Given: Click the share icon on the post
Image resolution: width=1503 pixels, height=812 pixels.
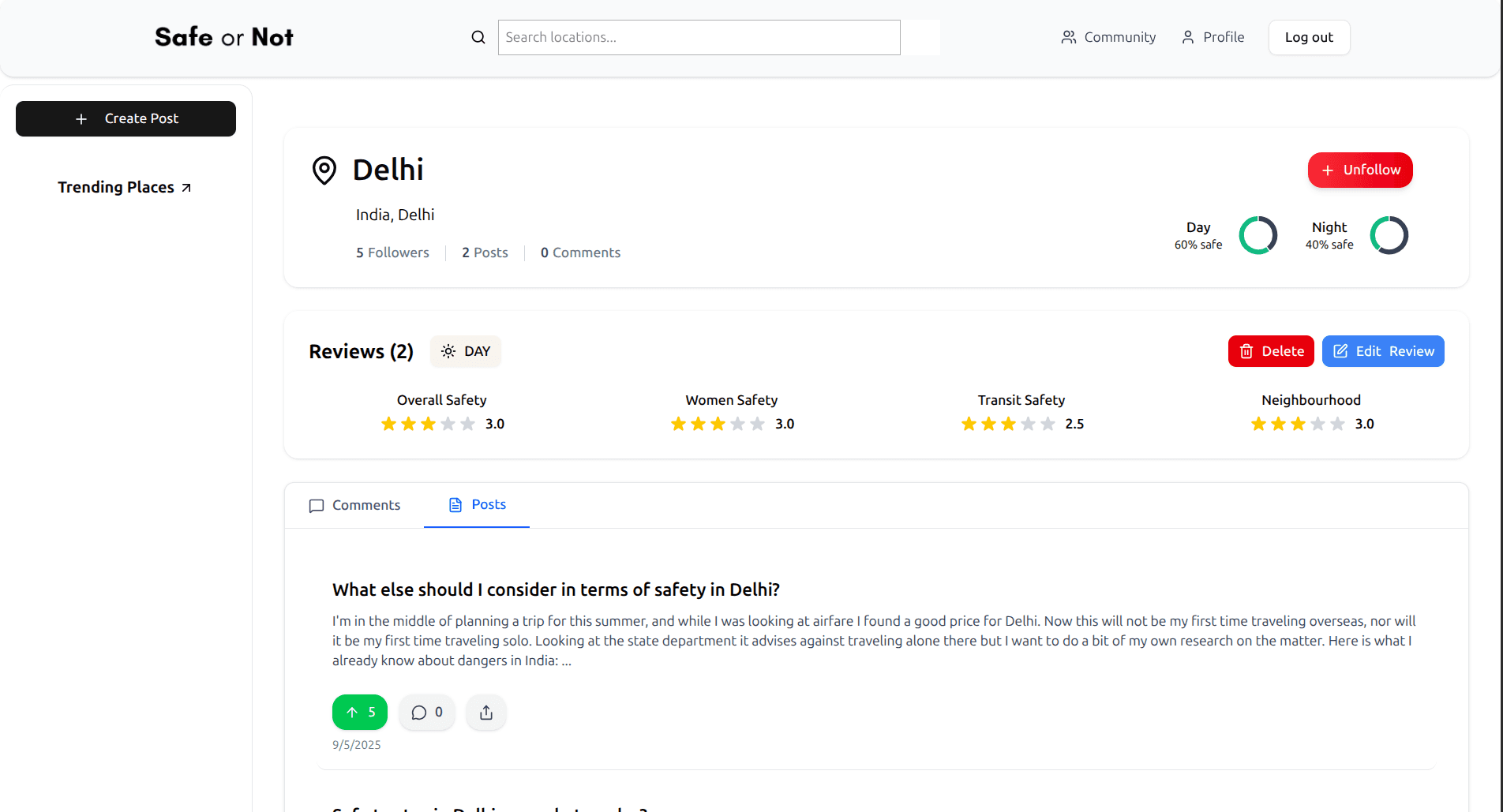Looking at the screenshot, I should (486, 713).
